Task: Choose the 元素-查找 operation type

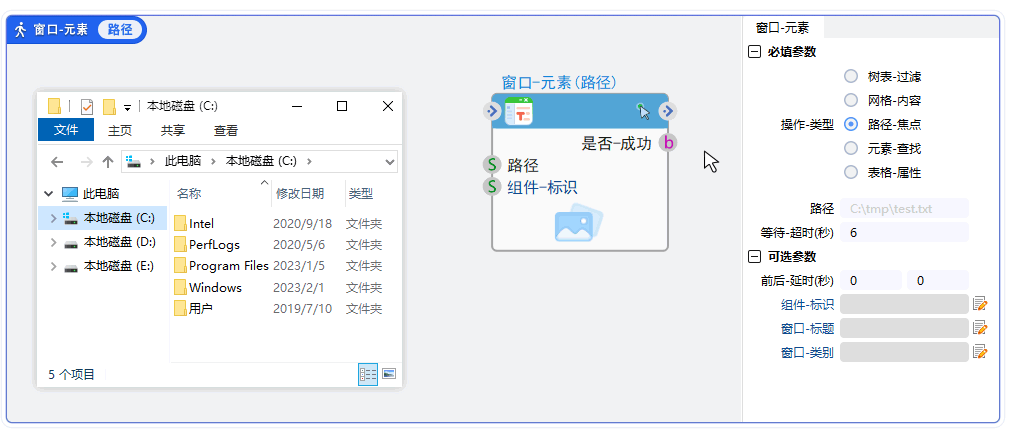Action: pos(851,148)
